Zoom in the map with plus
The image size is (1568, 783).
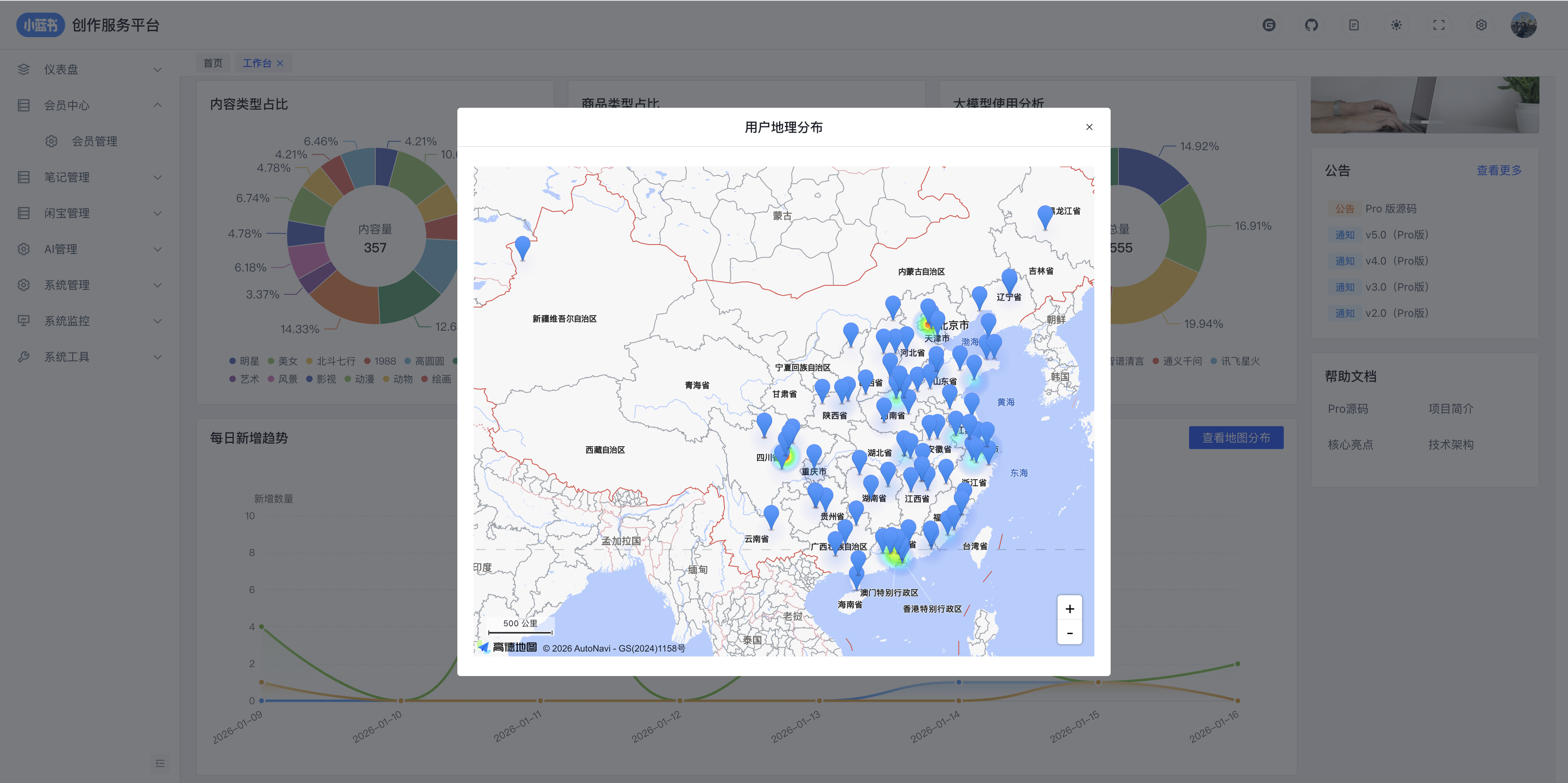(x=1069, y=608)
